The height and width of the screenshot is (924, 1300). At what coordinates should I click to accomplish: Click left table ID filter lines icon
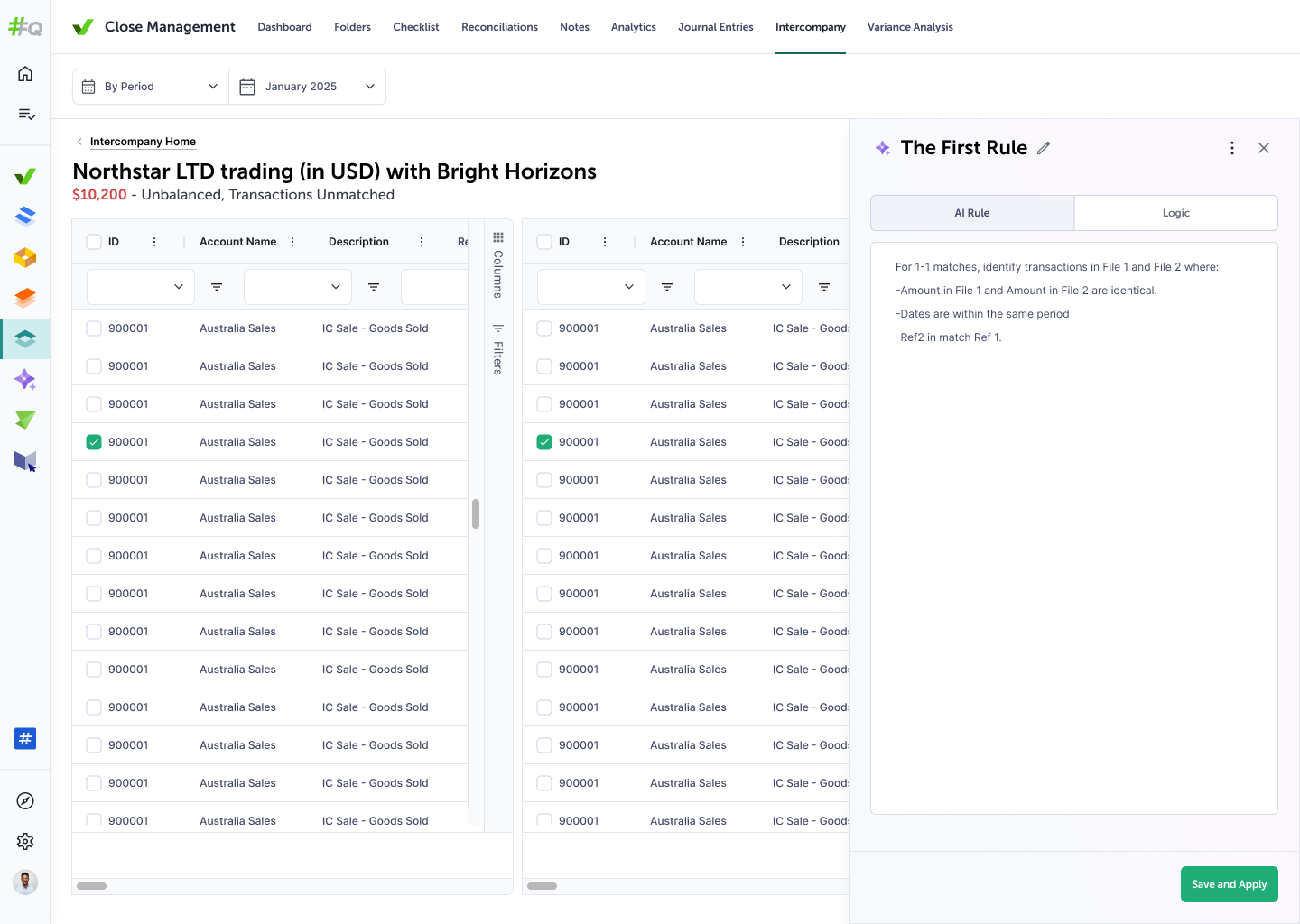coord(217,287)
